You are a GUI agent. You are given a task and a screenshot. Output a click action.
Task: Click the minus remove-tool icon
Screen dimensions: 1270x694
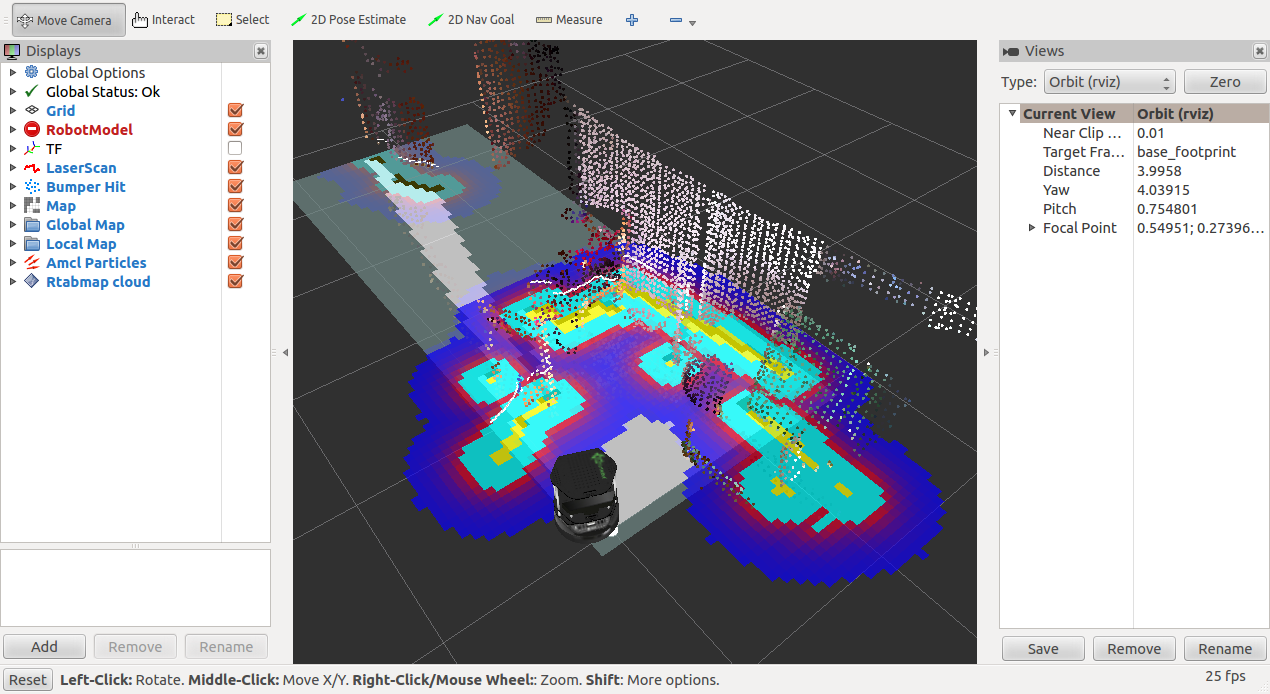pos(676,20)
